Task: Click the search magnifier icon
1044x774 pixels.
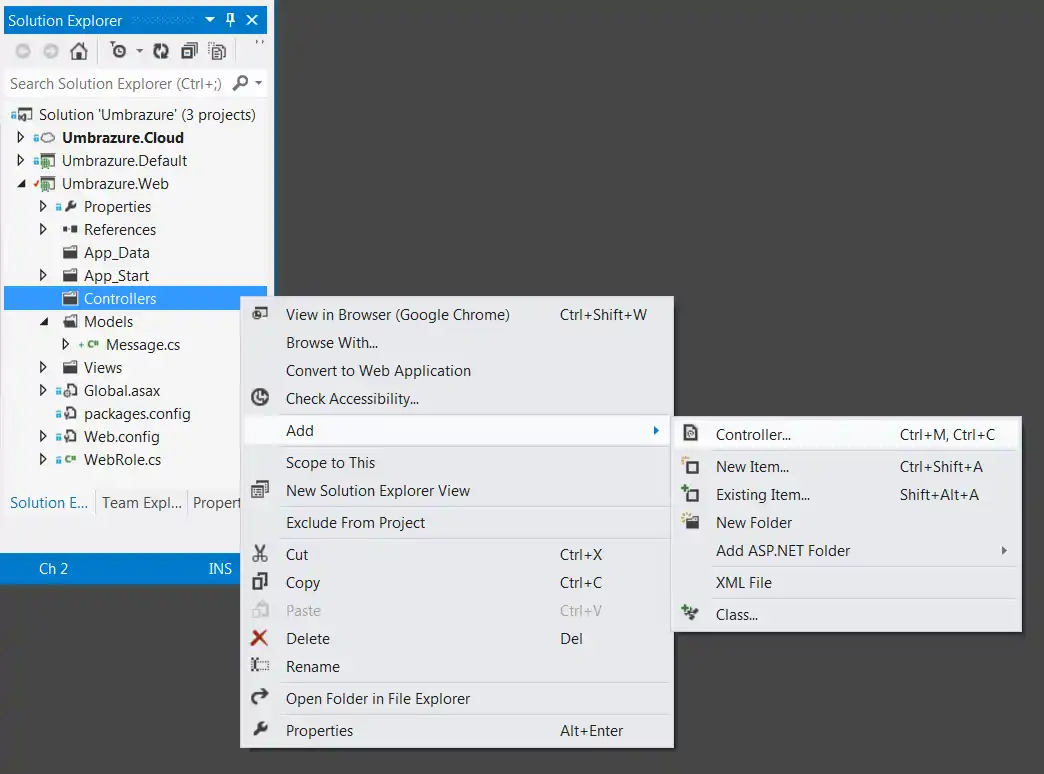Action: coord(240,83)
